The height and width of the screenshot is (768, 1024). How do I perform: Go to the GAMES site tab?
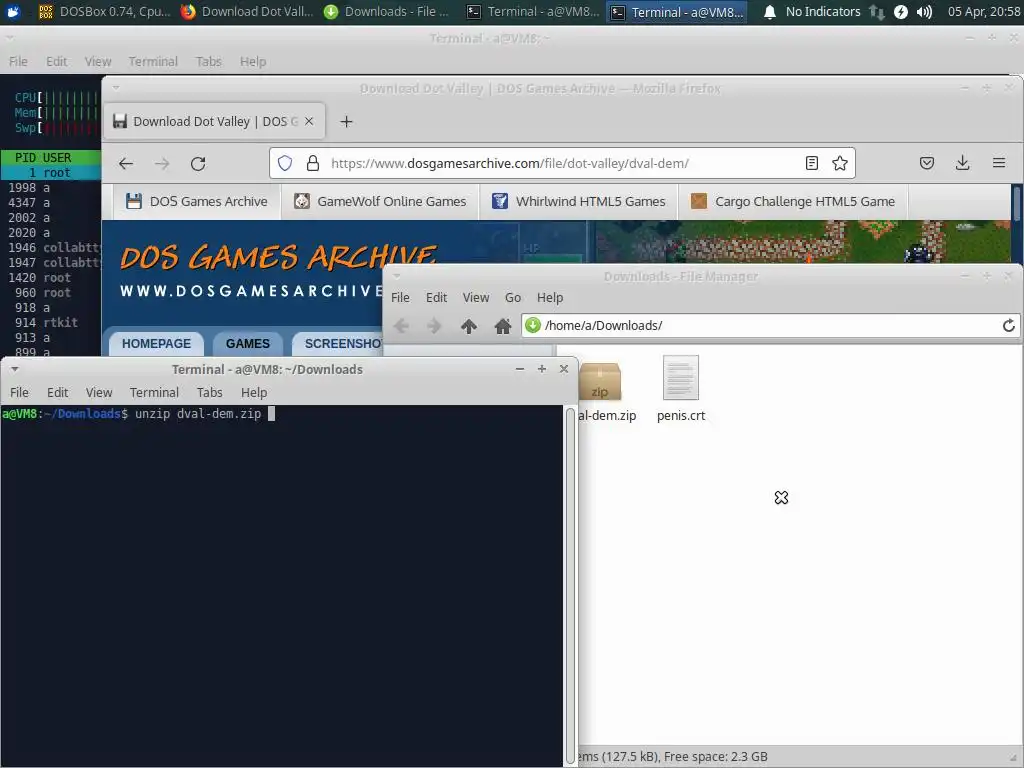(x=248, y=344)
